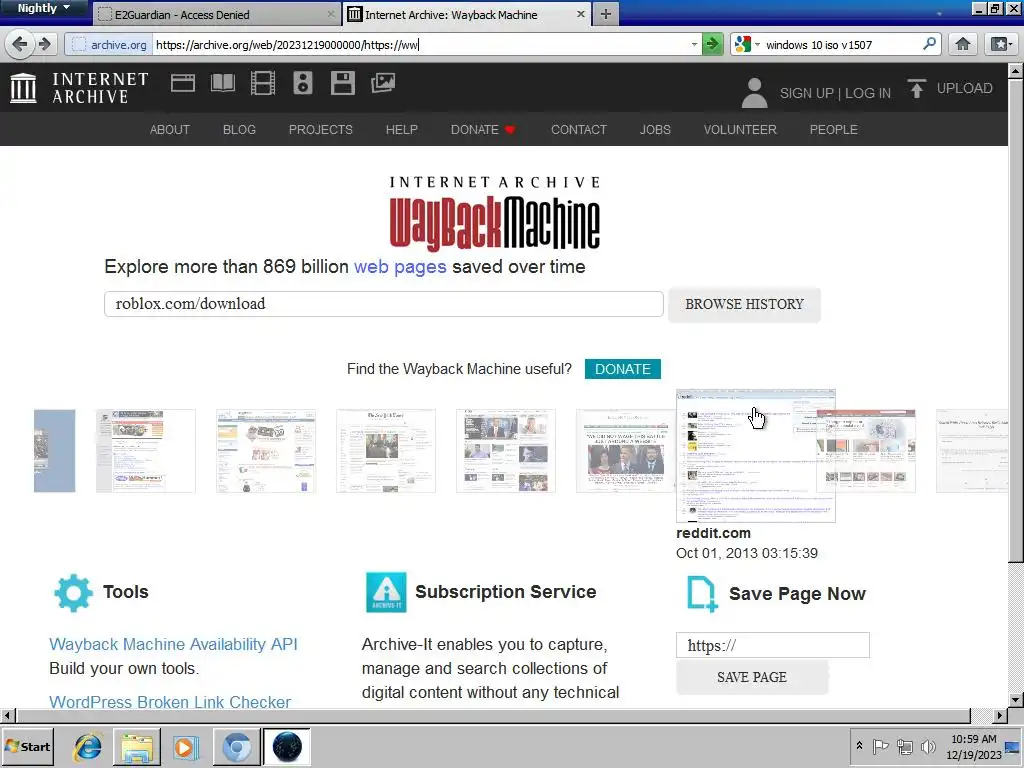Click the Nightly globe taskbar icon
The height and width of the screenshot is (768, 1024).
pyautogui.click(x=287, y=747)
